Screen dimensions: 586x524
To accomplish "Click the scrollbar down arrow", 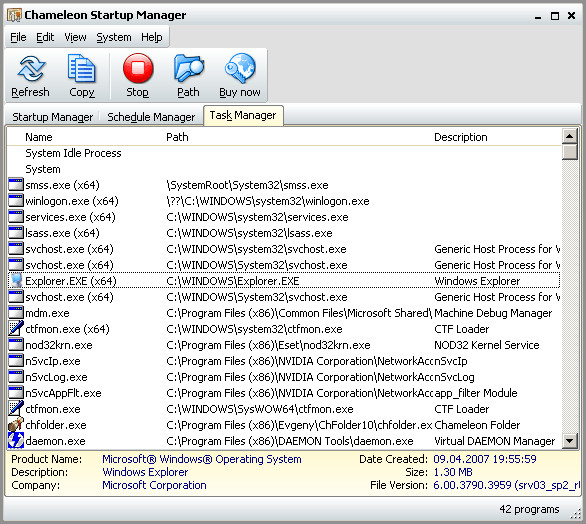I will pyautogui.click(x=570, y=441).
